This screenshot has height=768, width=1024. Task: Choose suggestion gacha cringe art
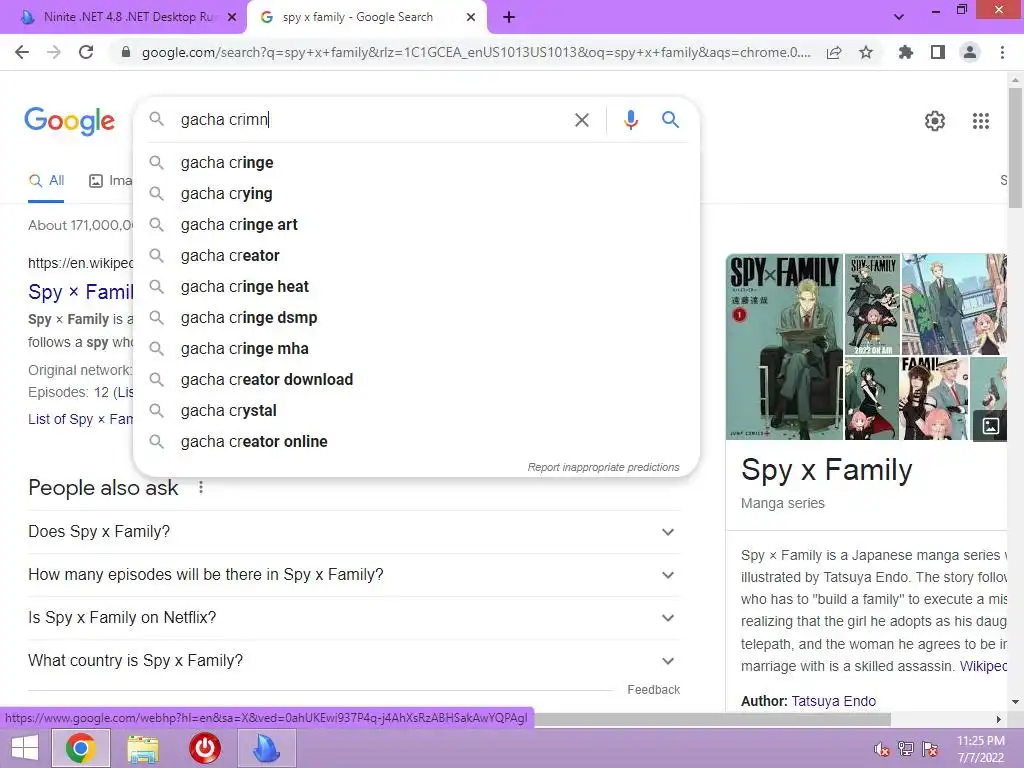pos(416,225)
